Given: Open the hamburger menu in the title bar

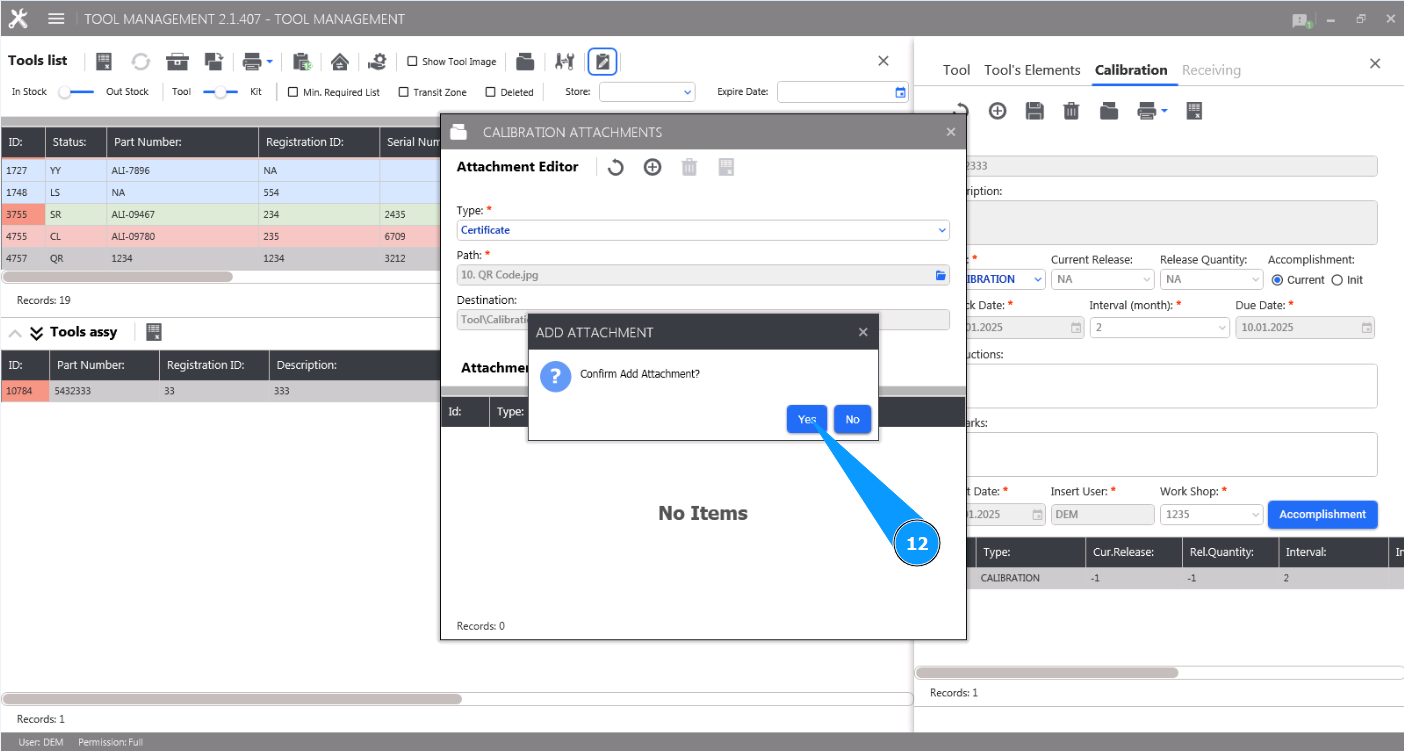Looking at the screenshot, I should tap(56, 18).
